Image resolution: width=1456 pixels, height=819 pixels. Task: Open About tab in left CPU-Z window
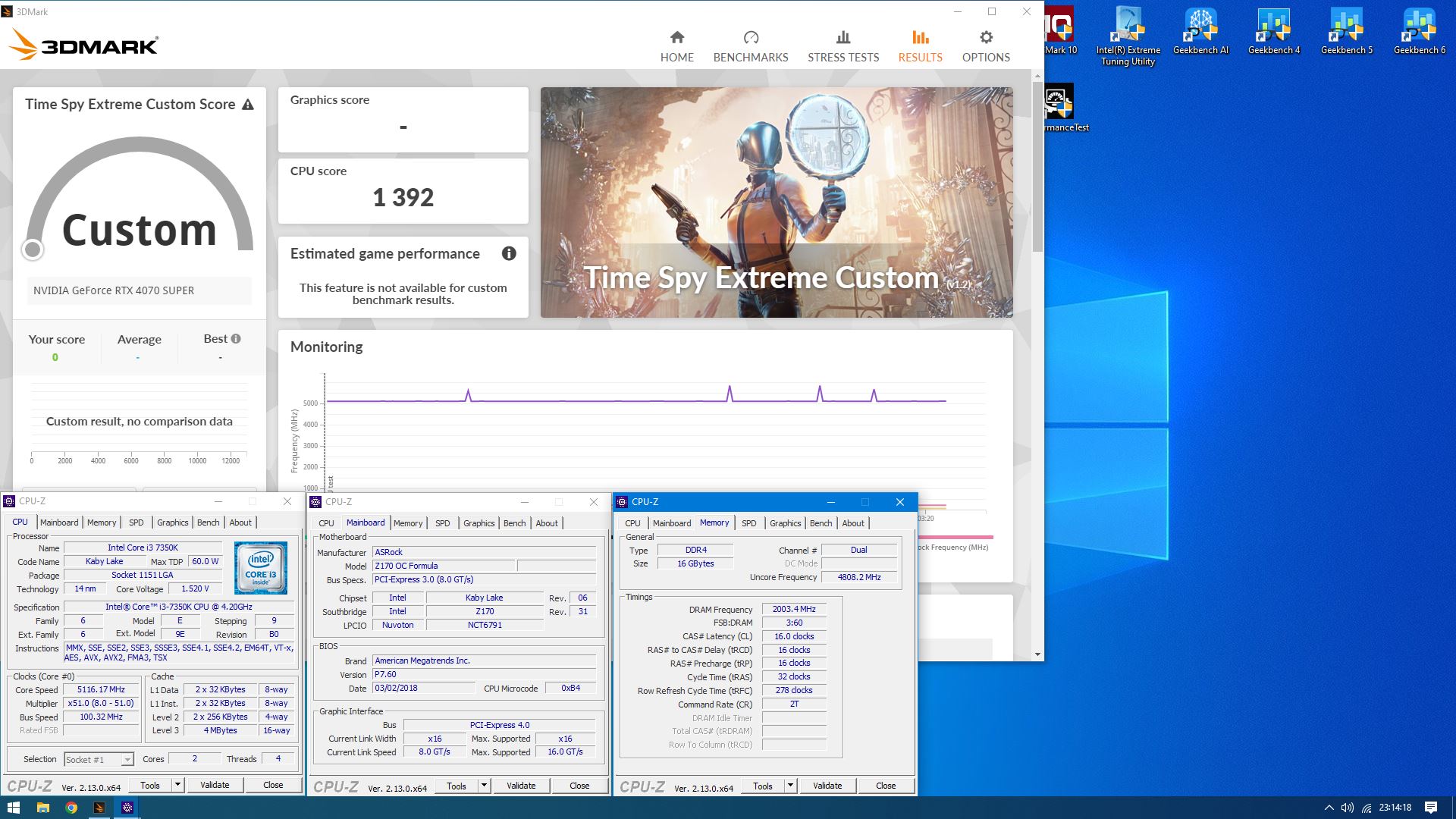click(x=240, y=522)
